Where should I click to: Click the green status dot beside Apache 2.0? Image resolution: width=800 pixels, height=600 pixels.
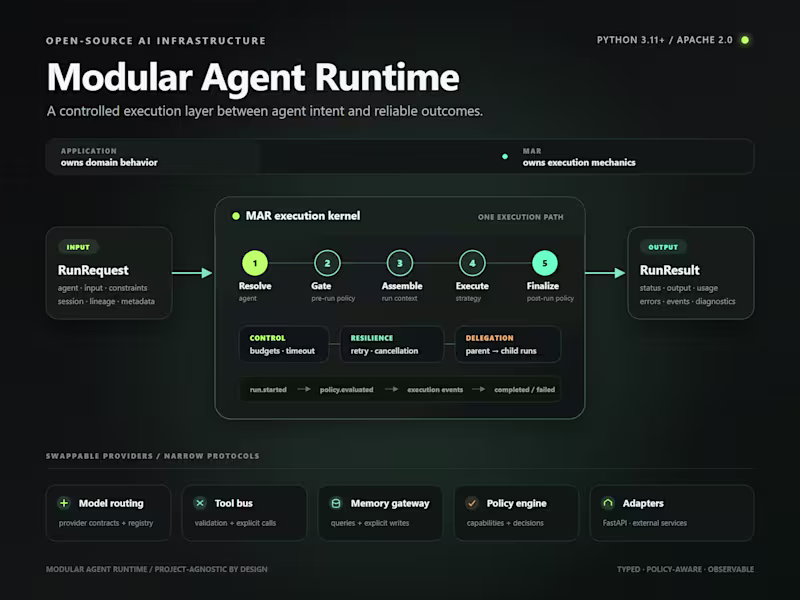[745, 40]
